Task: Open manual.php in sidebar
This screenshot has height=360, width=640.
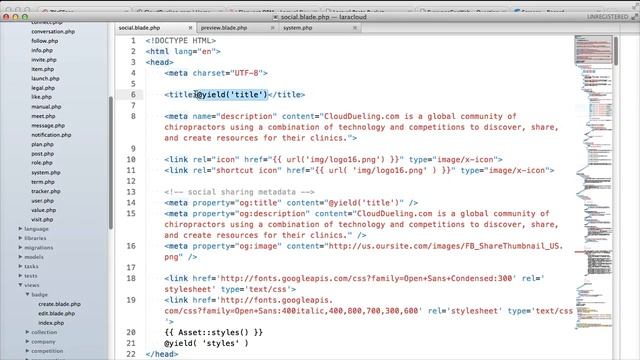Action: [46, 107]
